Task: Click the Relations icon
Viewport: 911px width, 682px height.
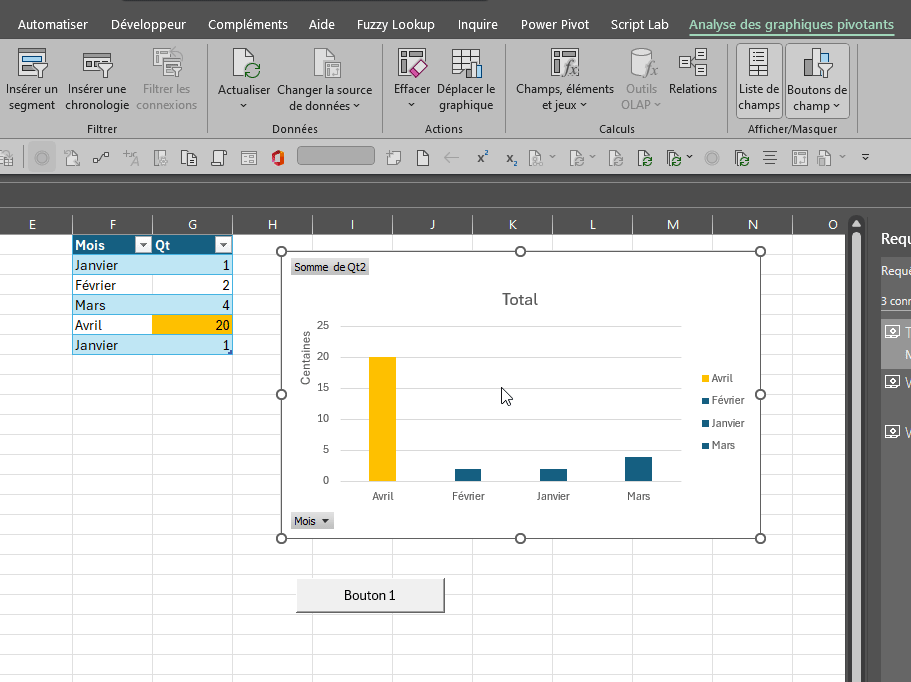Action: coord(693,62)
